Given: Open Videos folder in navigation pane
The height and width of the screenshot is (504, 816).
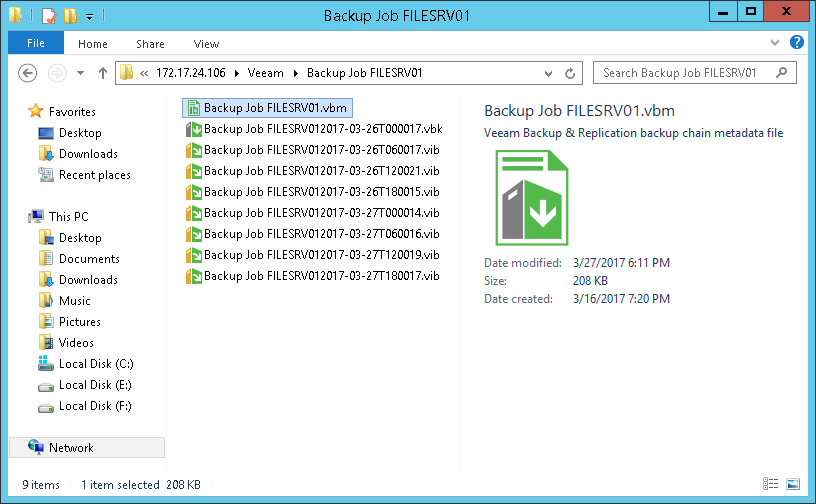Looking at the screenshot, I should coord(76,343).
